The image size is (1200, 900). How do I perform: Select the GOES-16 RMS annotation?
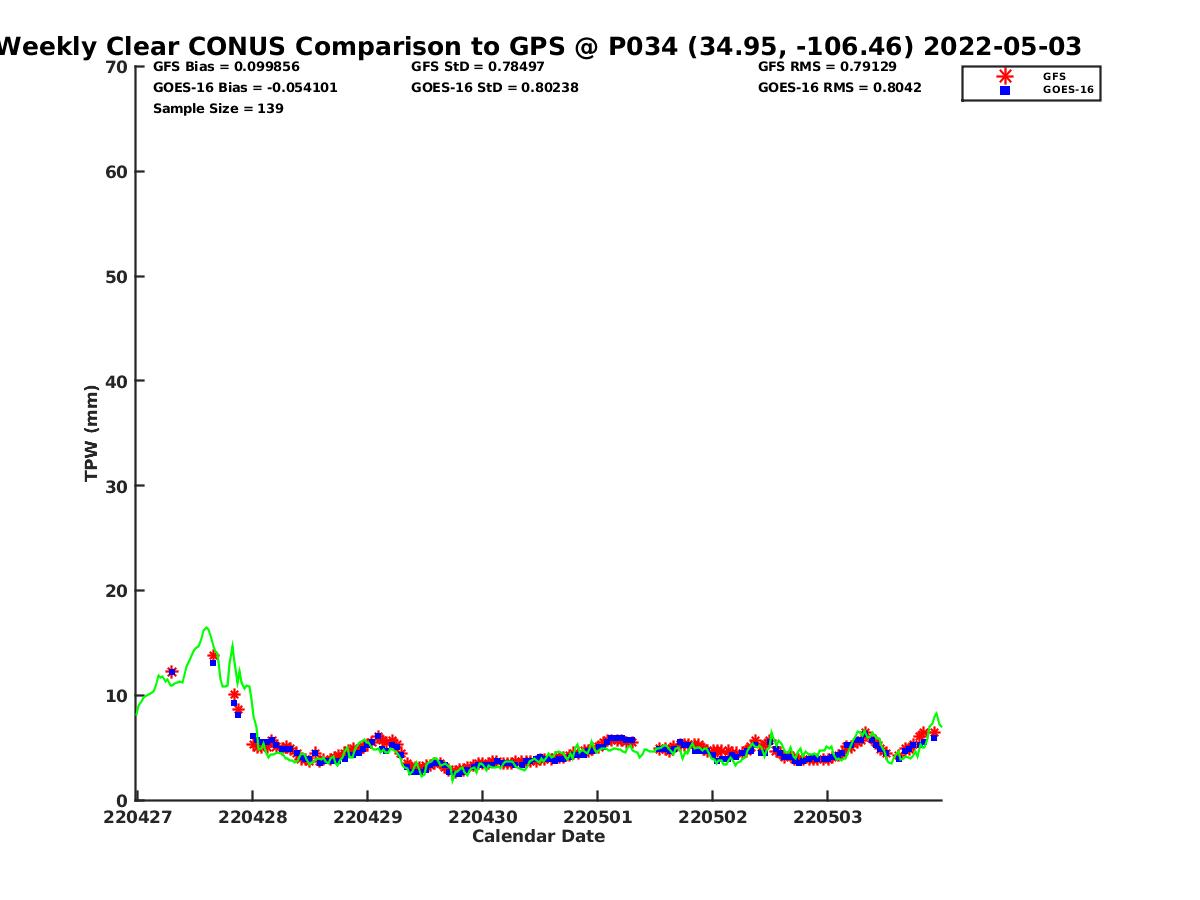840,88
